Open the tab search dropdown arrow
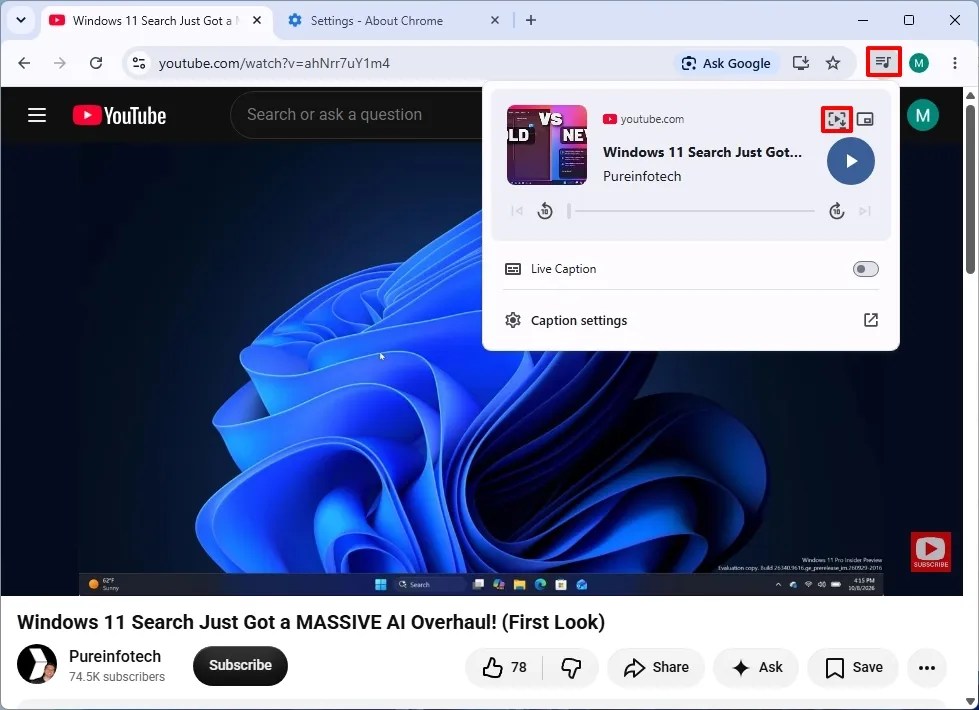 pos(21,20)
